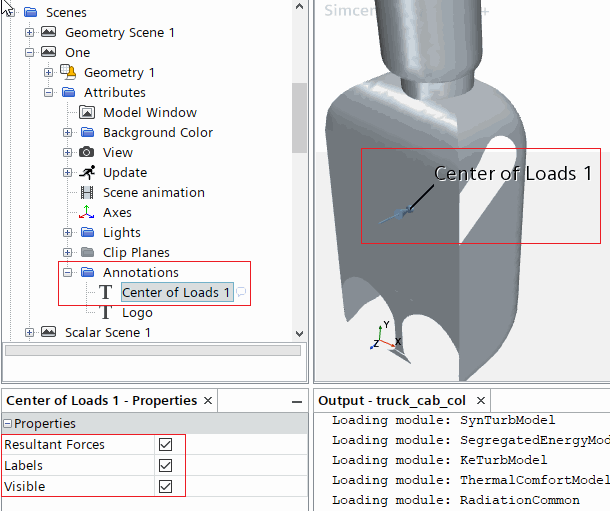The image size is (610, 511).
Task: Click the comment bubble beside Center of Loads 1
Action: pyautogui.click(x=241, y=291)
